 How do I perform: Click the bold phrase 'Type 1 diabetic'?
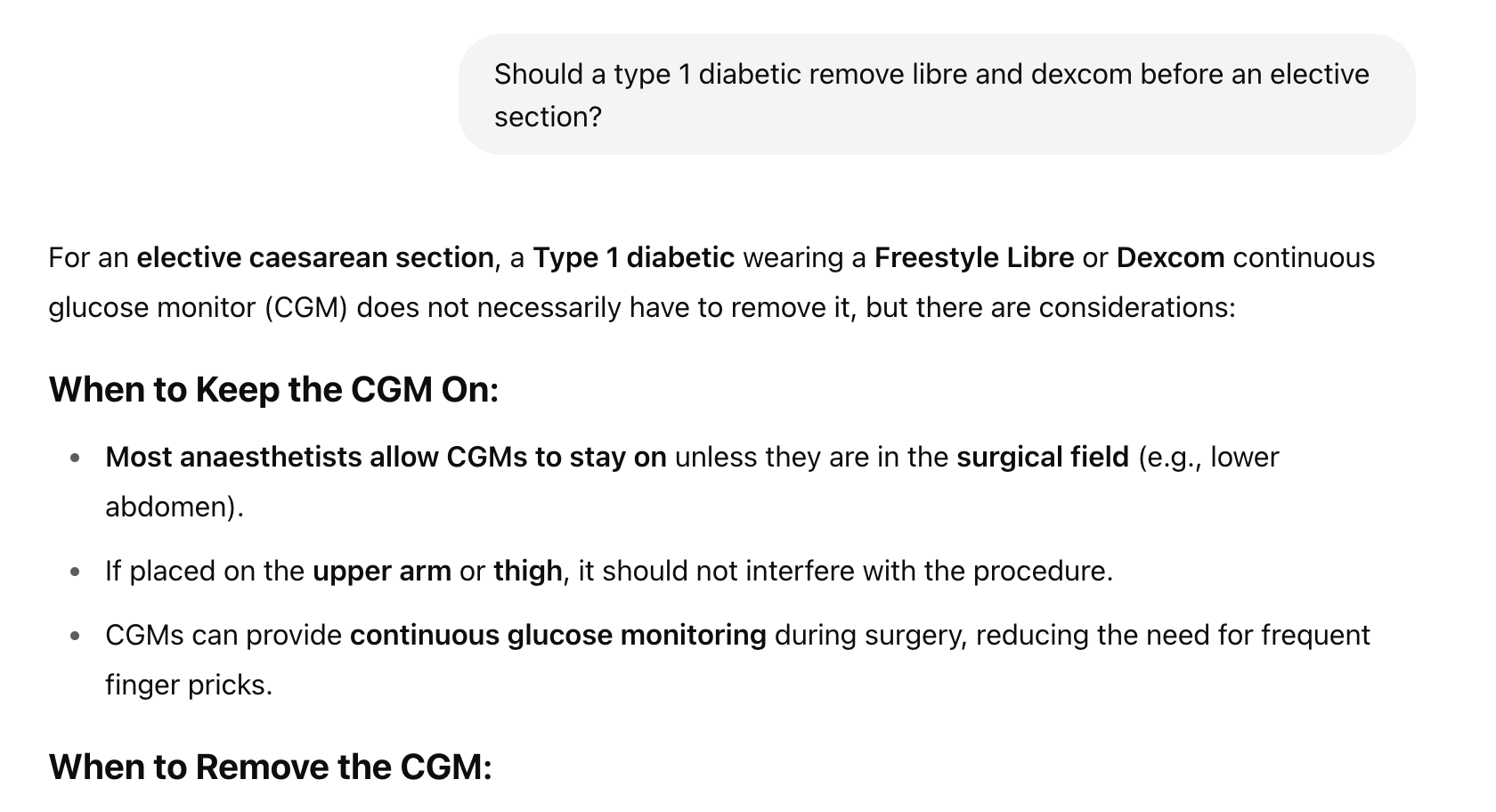633,258
